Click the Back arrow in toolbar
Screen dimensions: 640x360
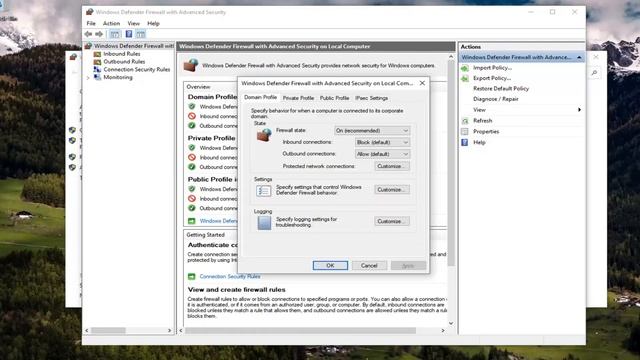coord(88,34)
